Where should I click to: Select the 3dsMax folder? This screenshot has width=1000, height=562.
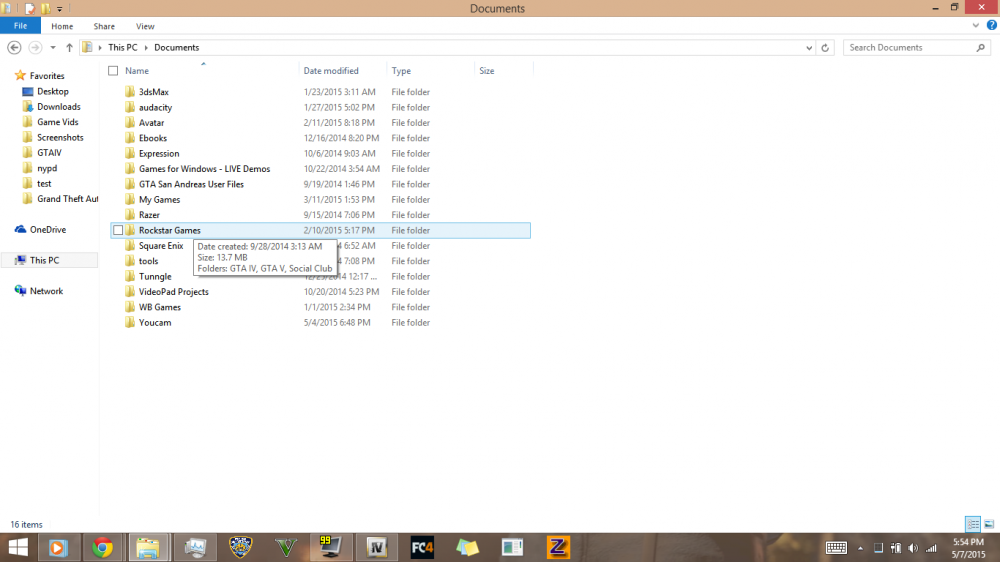coord(154,92)
